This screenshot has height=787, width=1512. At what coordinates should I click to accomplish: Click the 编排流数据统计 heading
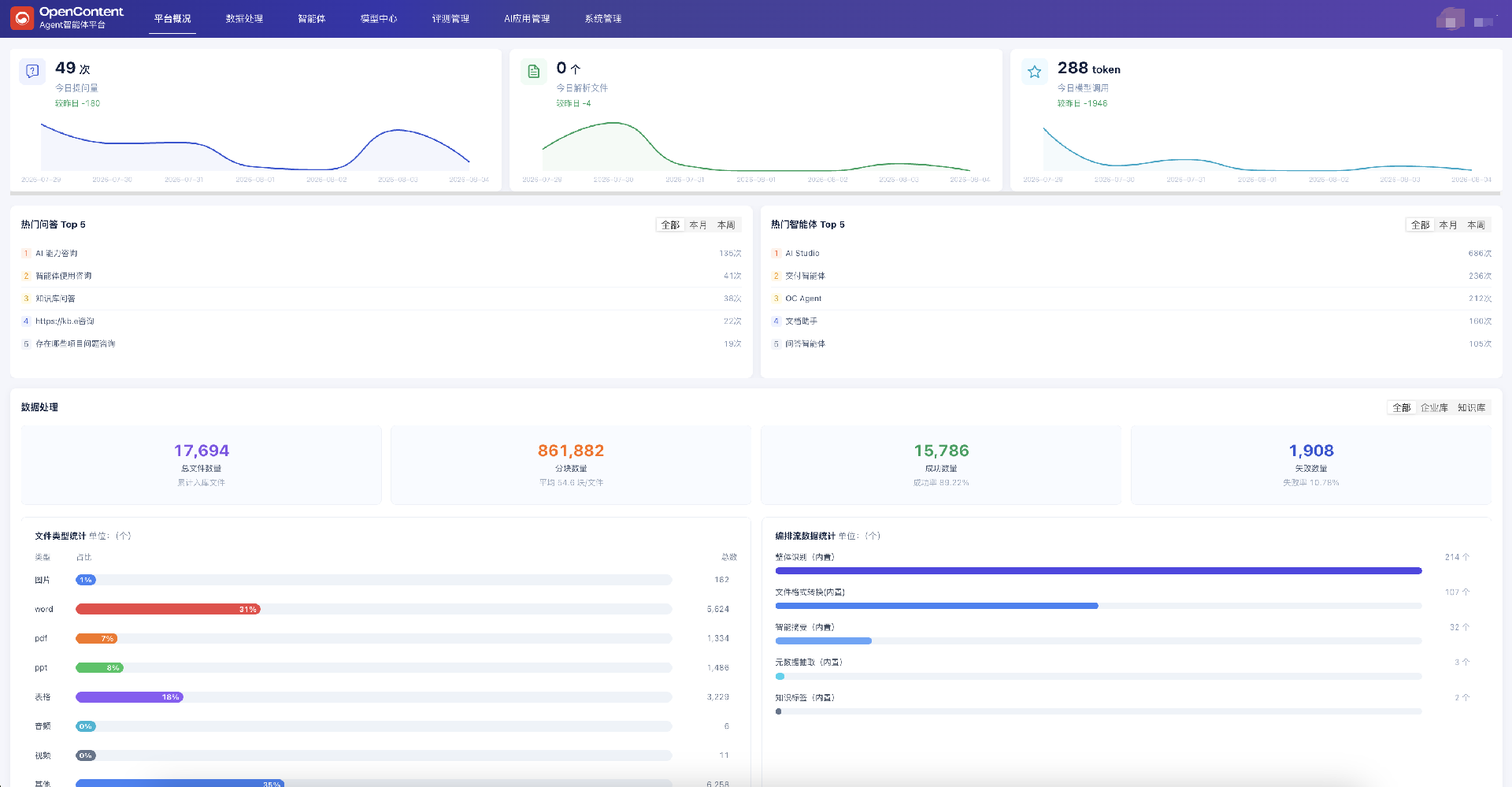(x=805, y=536)
